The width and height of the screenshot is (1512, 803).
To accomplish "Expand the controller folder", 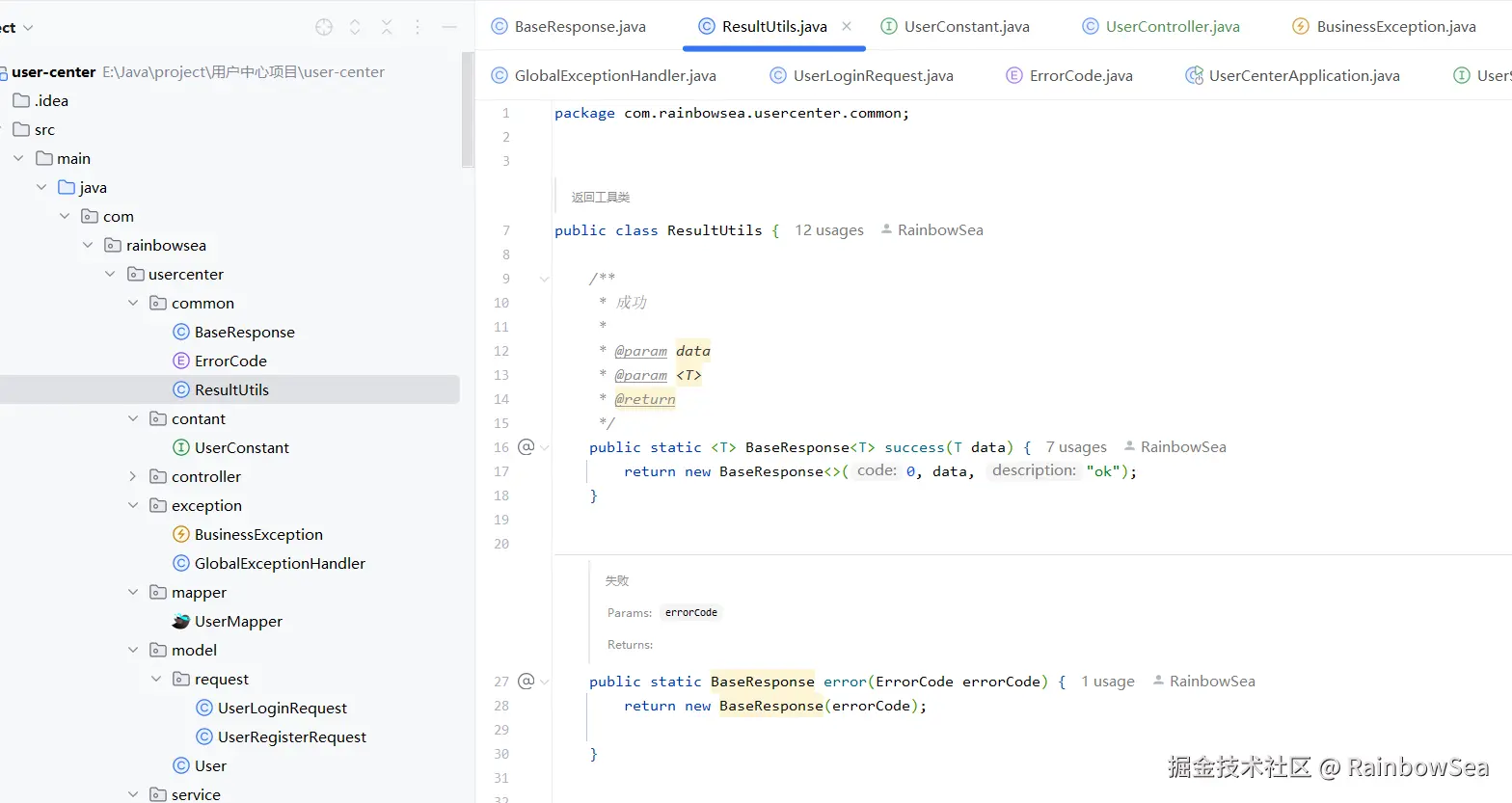I will tap(133, 476).
